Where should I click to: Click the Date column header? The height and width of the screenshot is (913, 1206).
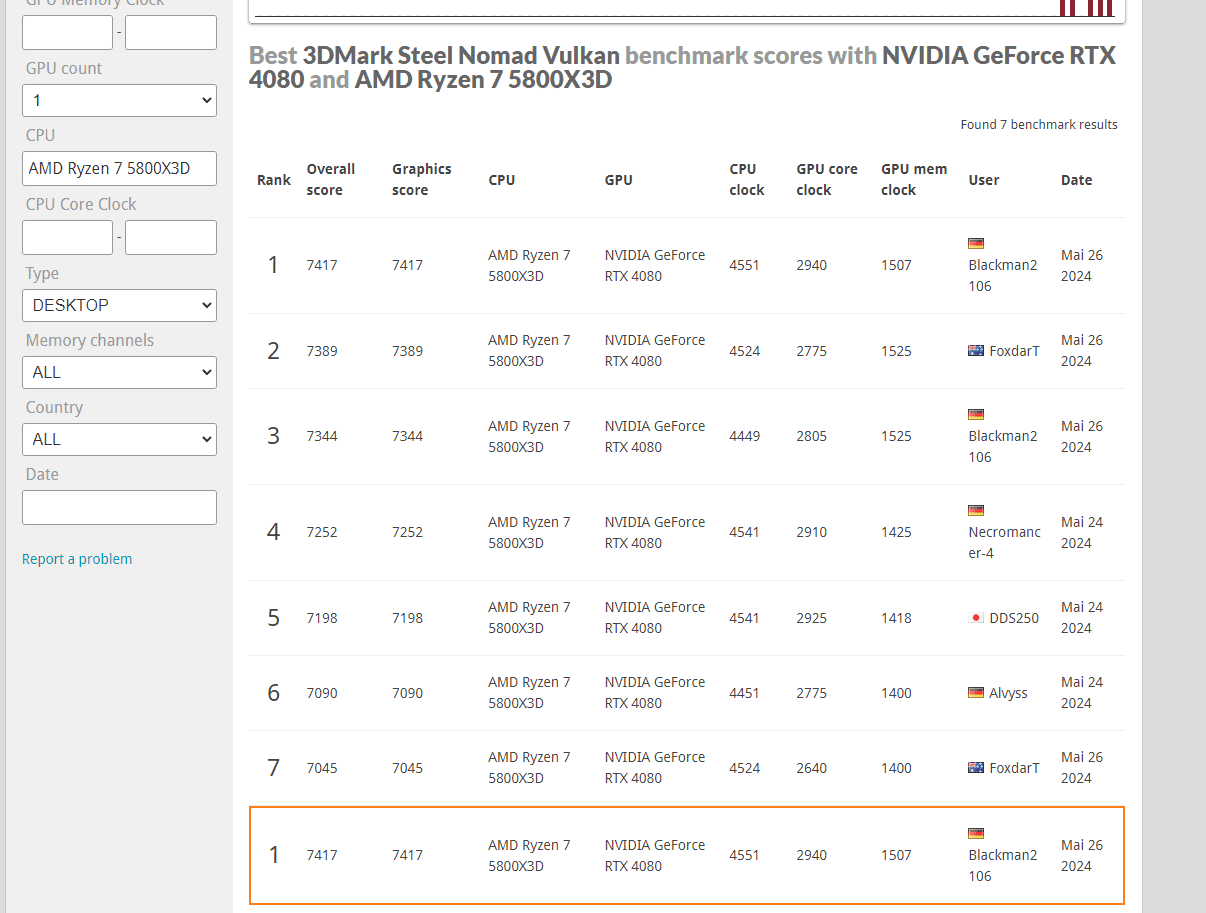[x=1077, y=180]
